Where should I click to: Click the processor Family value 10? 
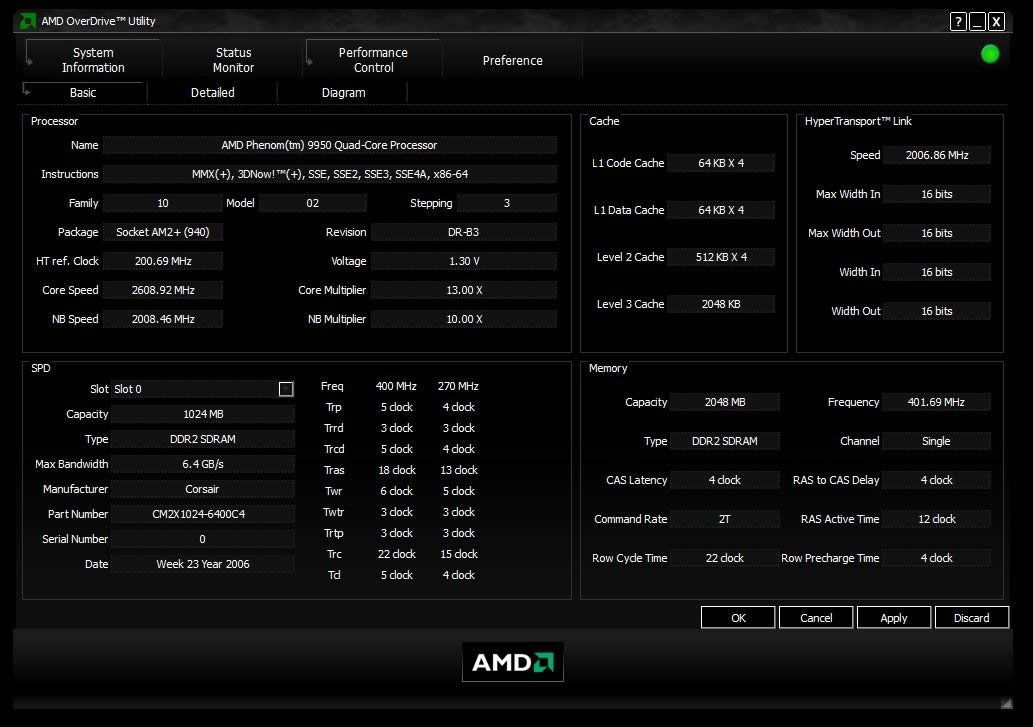(163, 203)
